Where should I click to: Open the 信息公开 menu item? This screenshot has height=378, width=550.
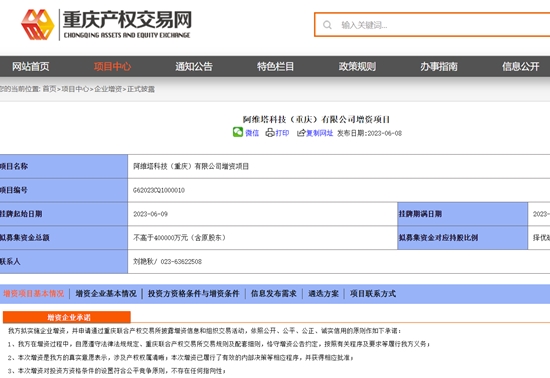click(521, 66)
